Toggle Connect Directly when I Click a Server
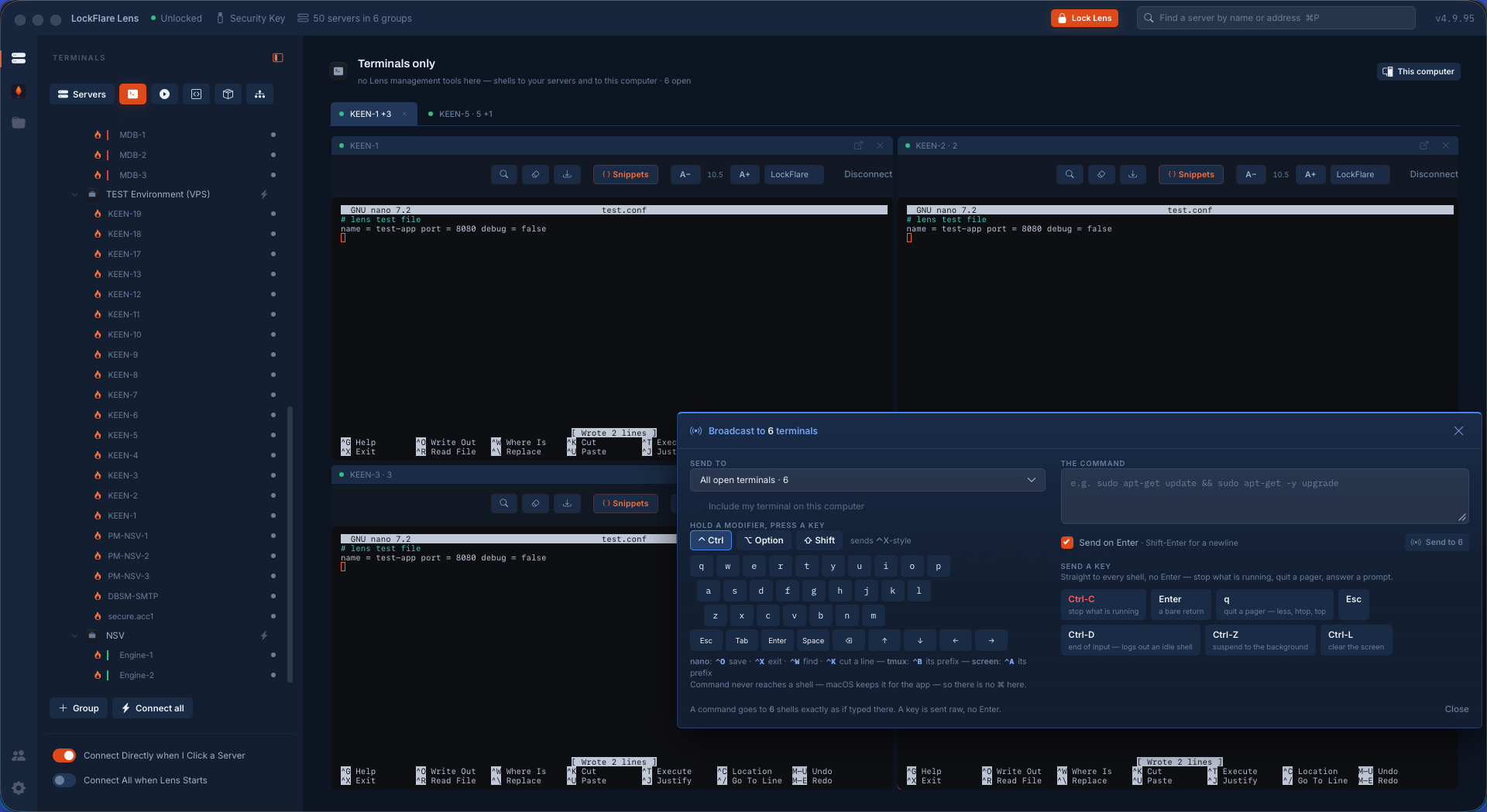Viewport: 1487px width, 812px height. (64, 755)
